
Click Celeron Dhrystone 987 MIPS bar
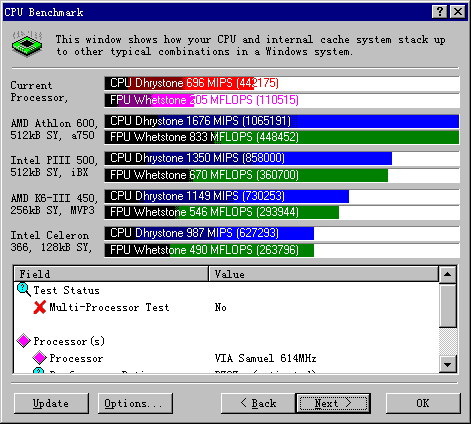click(282, 233)
